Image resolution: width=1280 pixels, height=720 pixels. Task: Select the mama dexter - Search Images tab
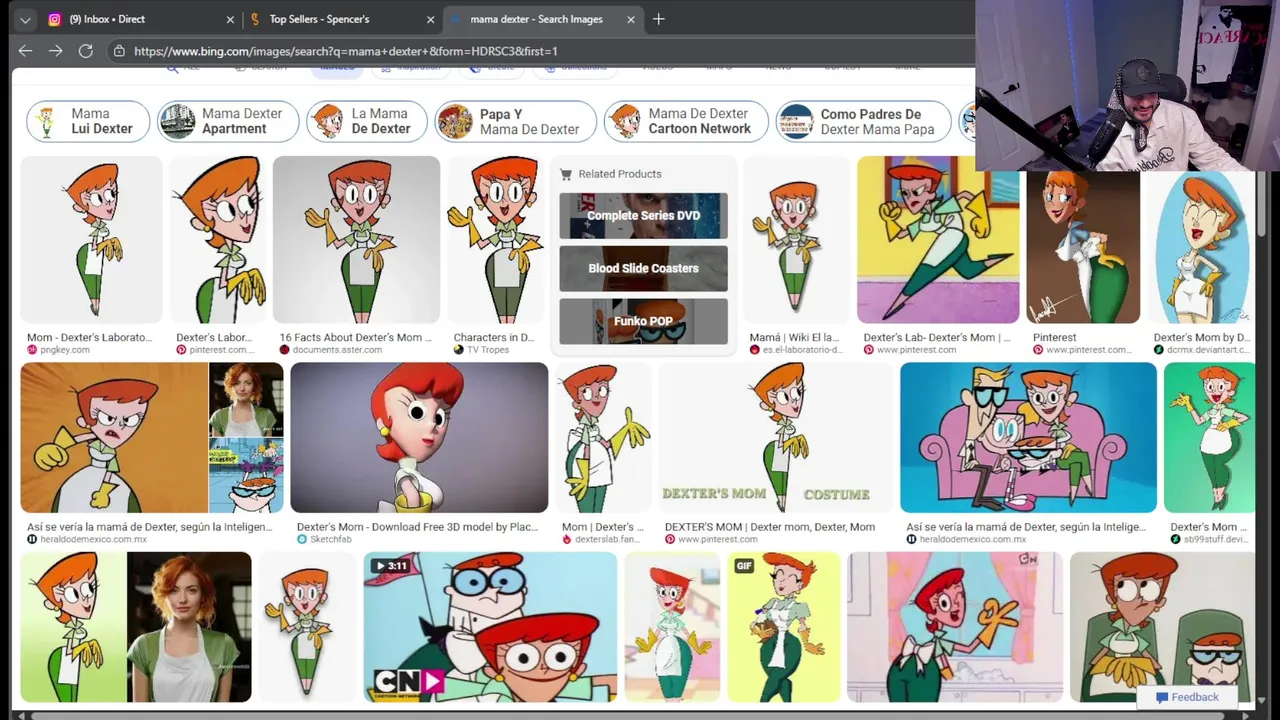coord(543,19)
